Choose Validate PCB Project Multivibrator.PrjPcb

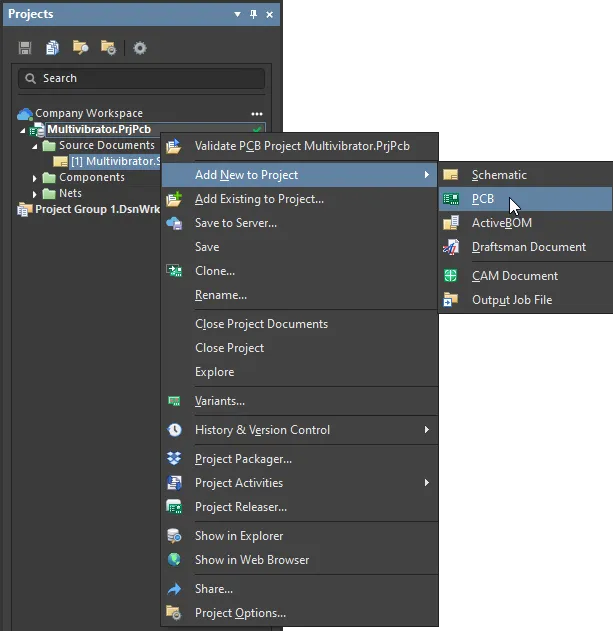[300, 146]
